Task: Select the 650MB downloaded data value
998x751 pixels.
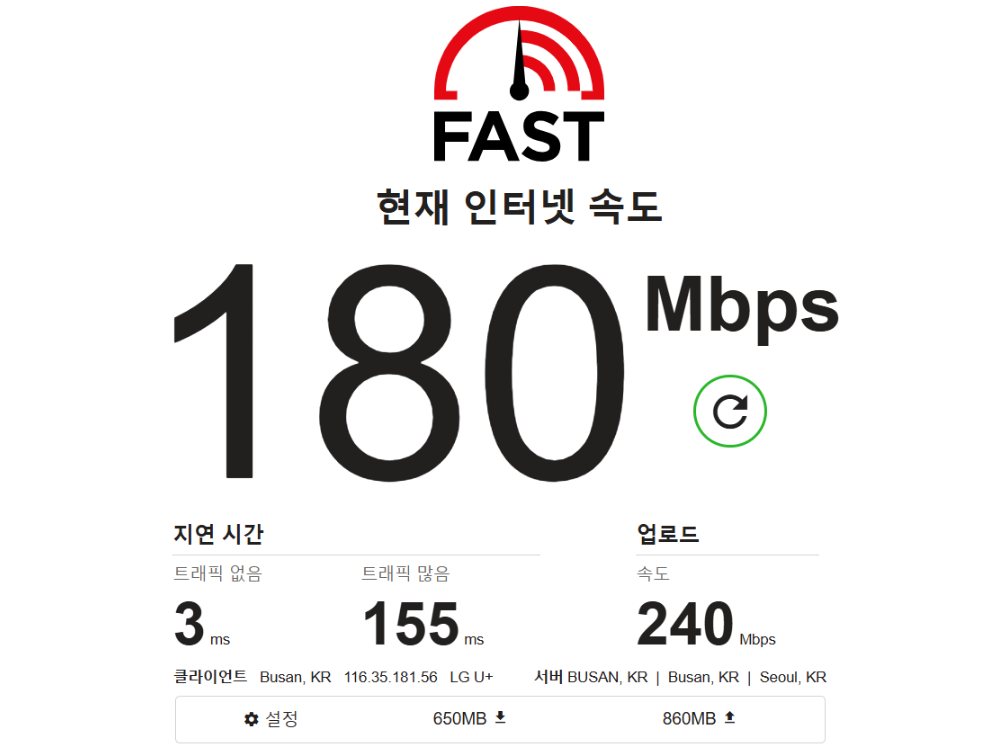Action: (460, 719)
